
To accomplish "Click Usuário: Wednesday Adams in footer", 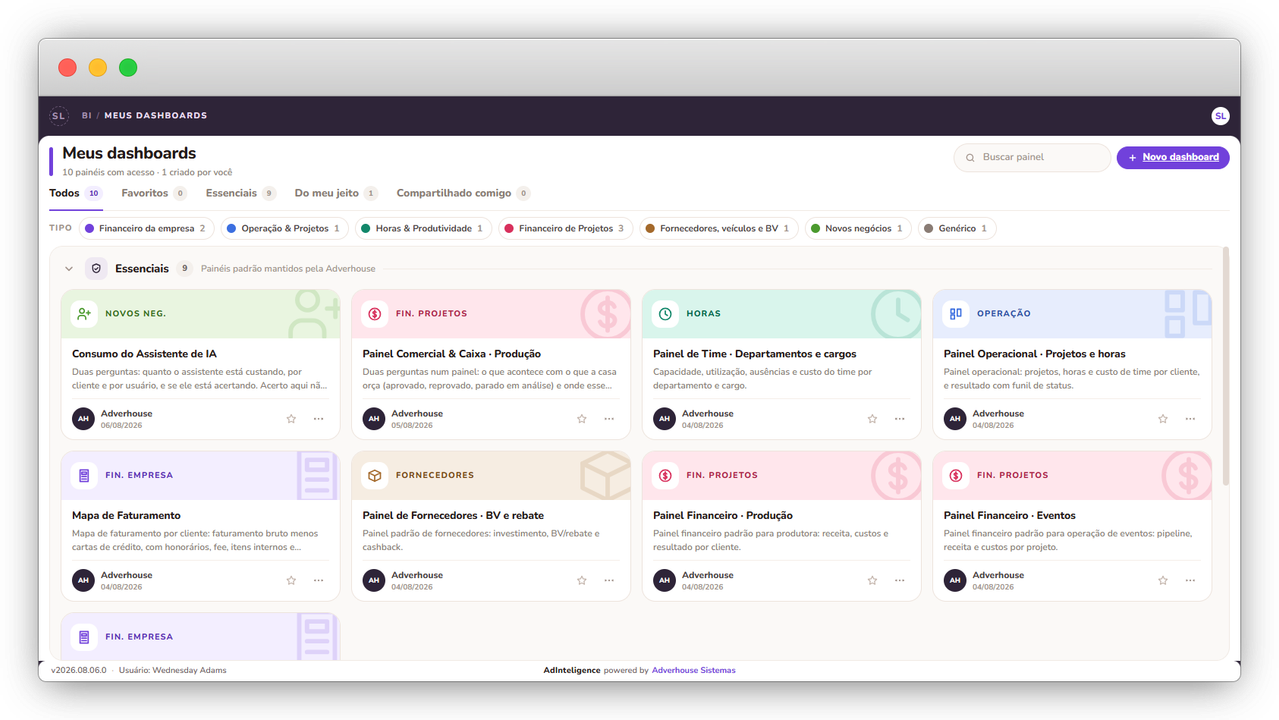I will [x=172, y=670].
